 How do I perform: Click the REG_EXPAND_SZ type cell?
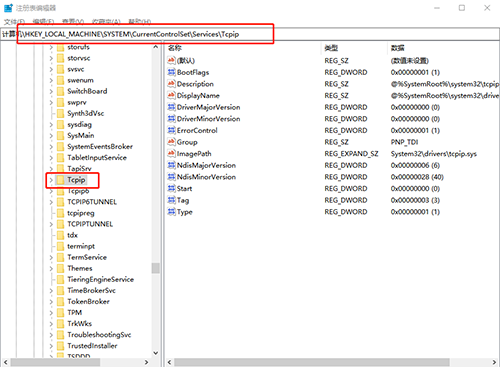(x=351, y=154)
